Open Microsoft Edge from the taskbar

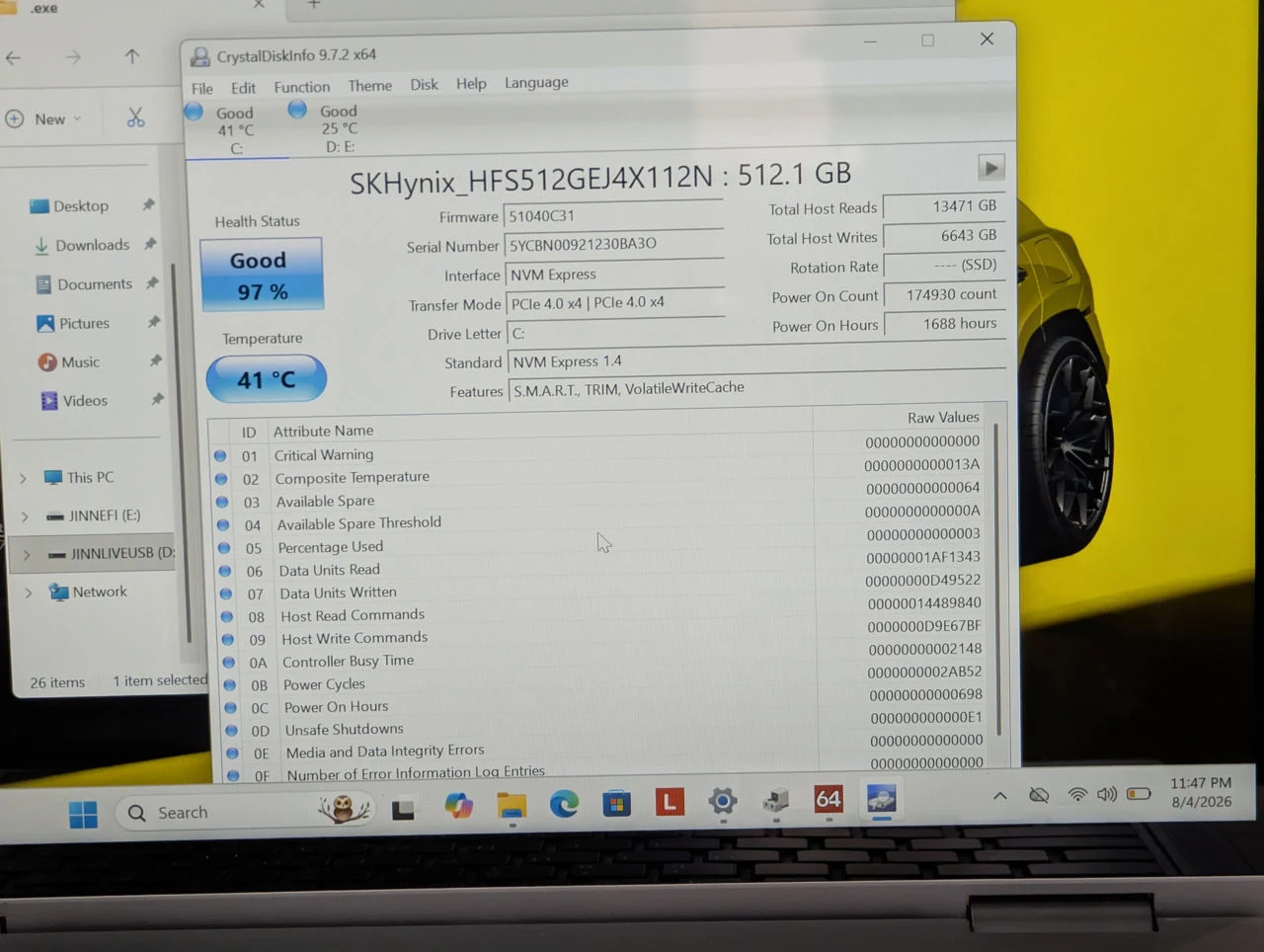pos(564,804)
